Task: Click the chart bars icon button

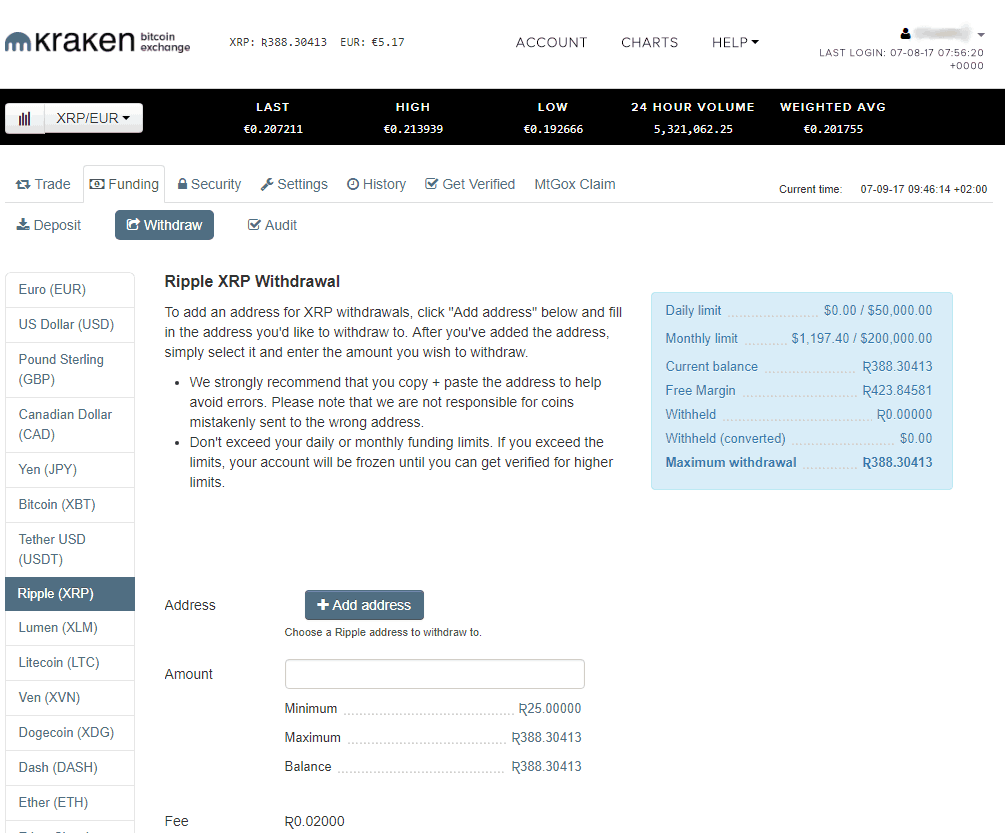Action: [25, 118]
